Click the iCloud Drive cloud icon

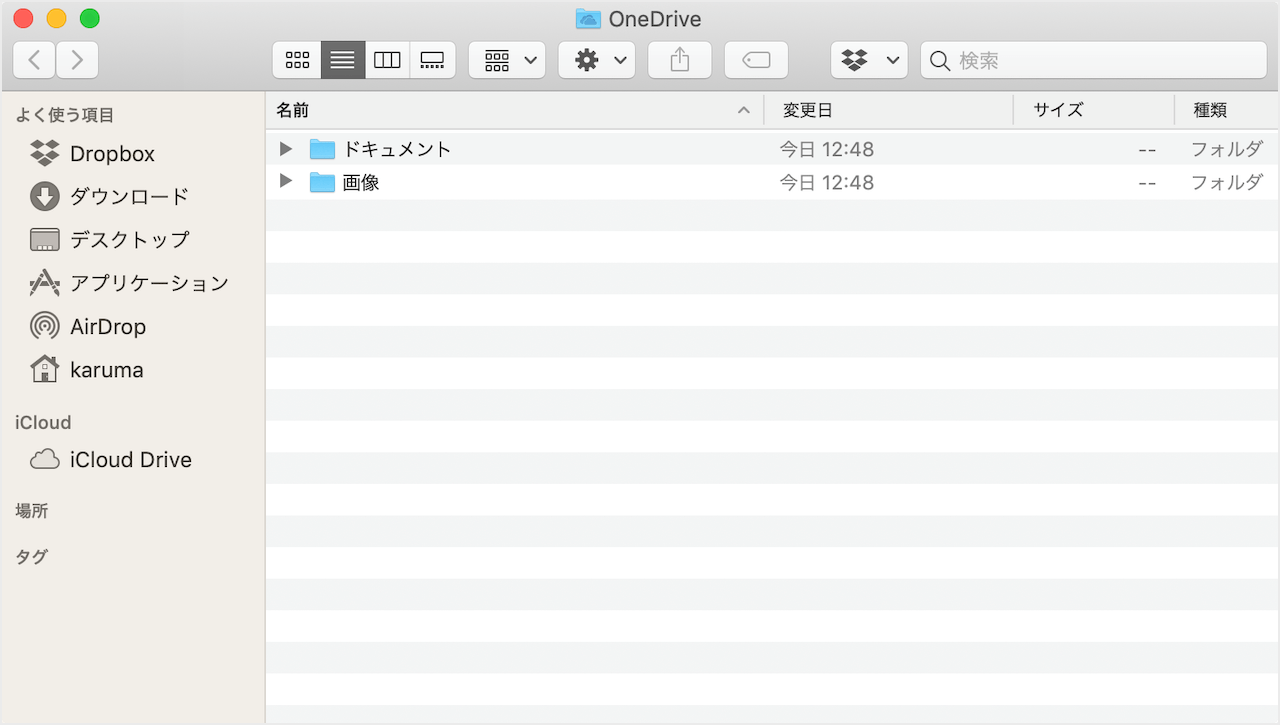click(x=45, y=460)
